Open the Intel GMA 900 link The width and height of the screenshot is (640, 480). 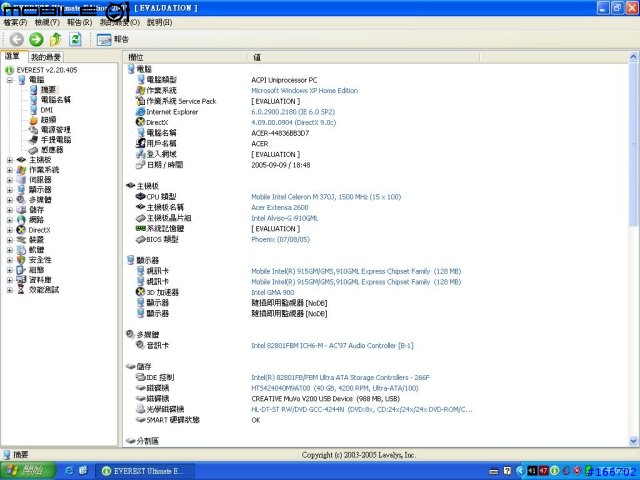(273, 292)
